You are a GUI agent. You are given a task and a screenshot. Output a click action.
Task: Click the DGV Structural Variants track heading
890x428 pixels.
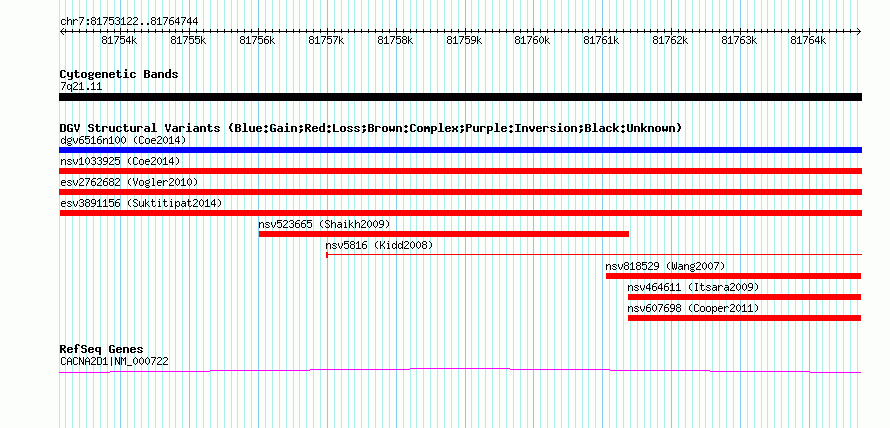click(371, 128)
